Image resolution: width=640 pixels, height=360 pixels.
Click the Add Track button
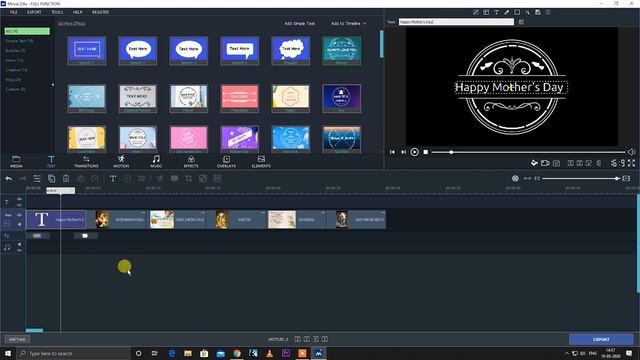(17, 339)
